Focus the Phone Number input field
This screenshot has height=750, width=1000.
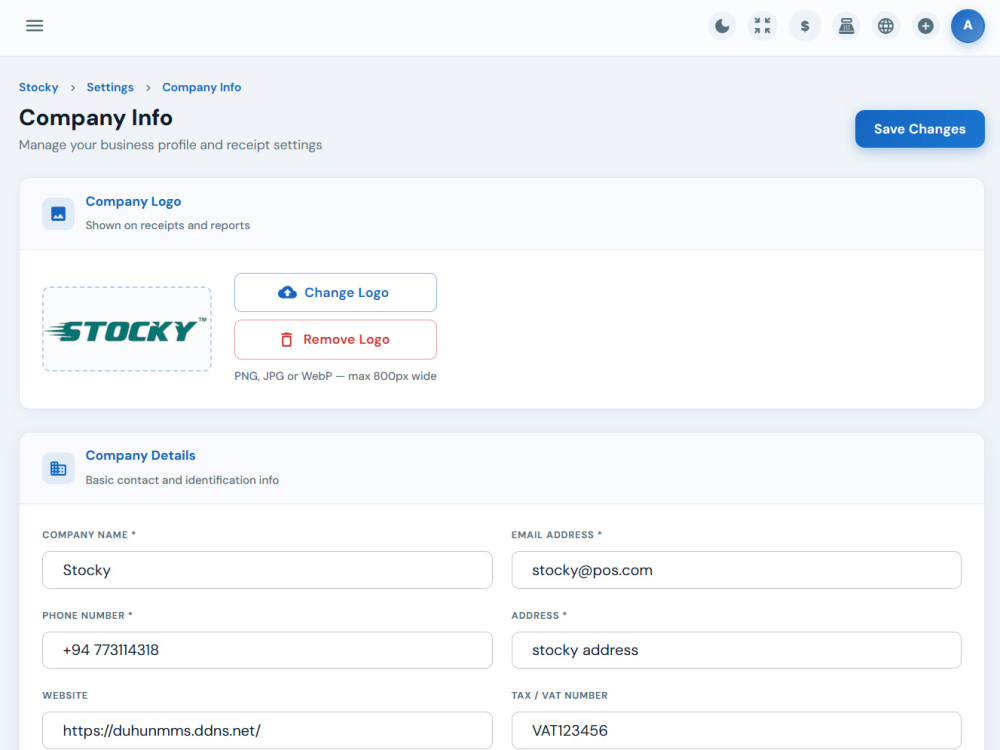267,650
